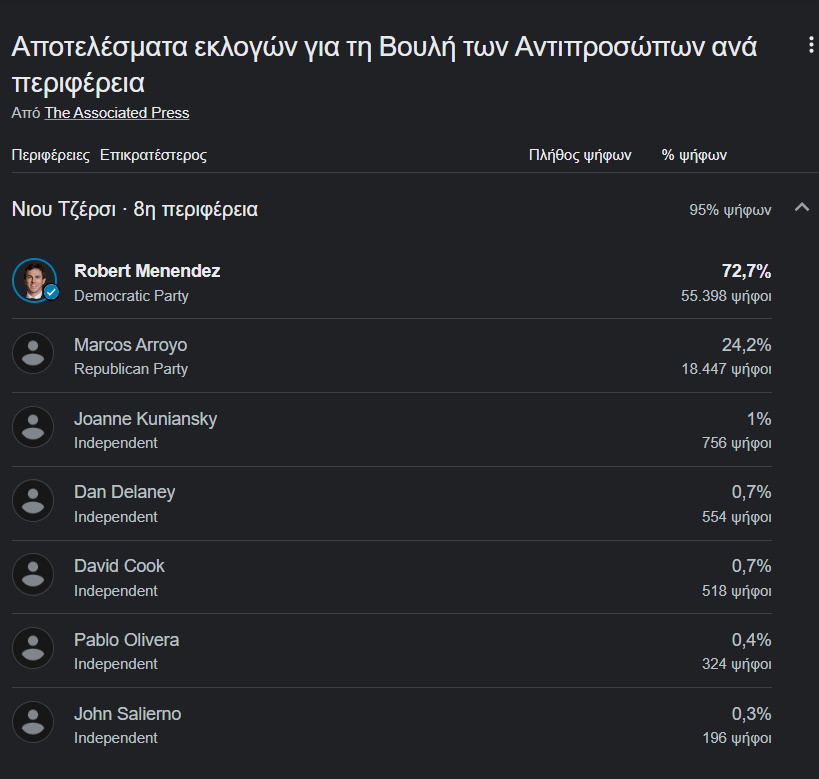This screenshot has width=819, height=779.
Task: Open The Associated Press source link
Action: click(116, 113)
